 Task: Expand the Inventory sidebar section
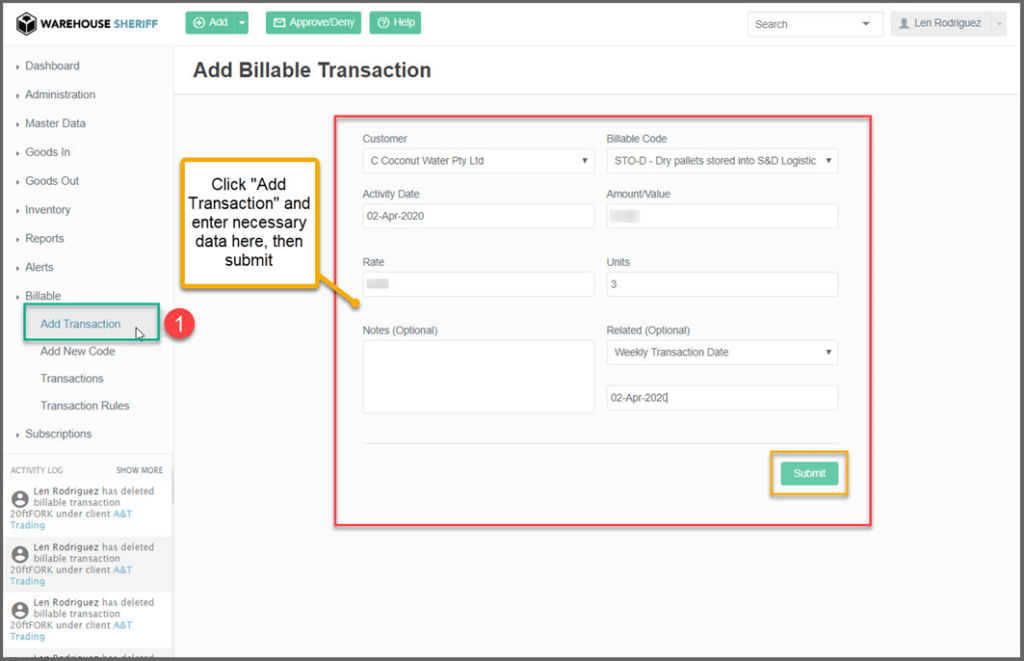[x=47, y=210]
